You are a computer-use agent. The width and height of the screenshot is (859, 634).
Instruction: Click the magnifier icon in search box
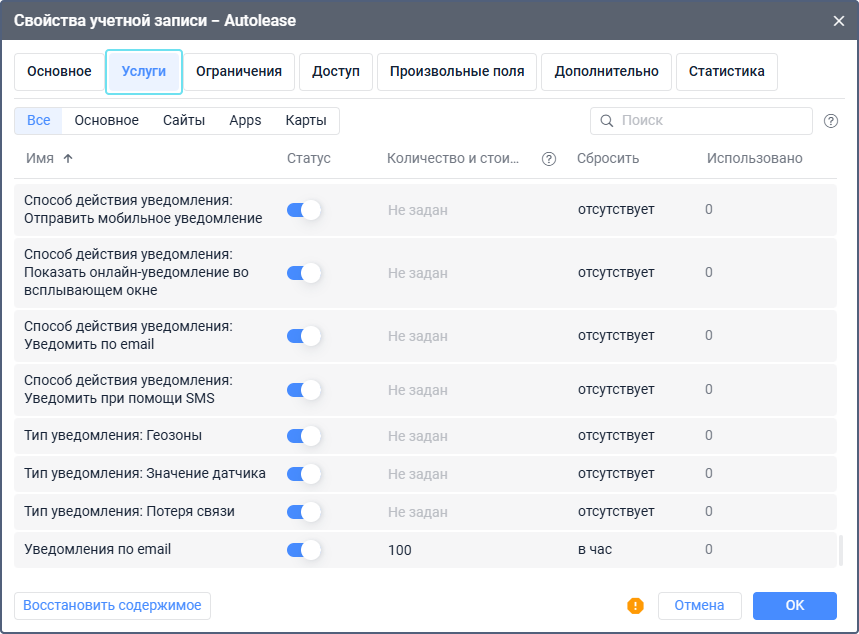click(x=606, y=121)
